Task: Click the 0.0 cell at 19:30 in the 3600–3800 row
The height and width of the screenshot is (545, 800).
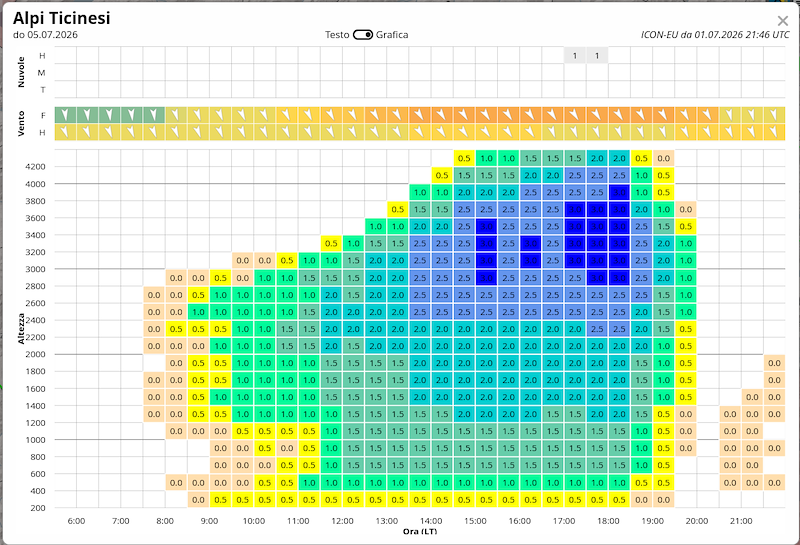Action: coord(686,209)
